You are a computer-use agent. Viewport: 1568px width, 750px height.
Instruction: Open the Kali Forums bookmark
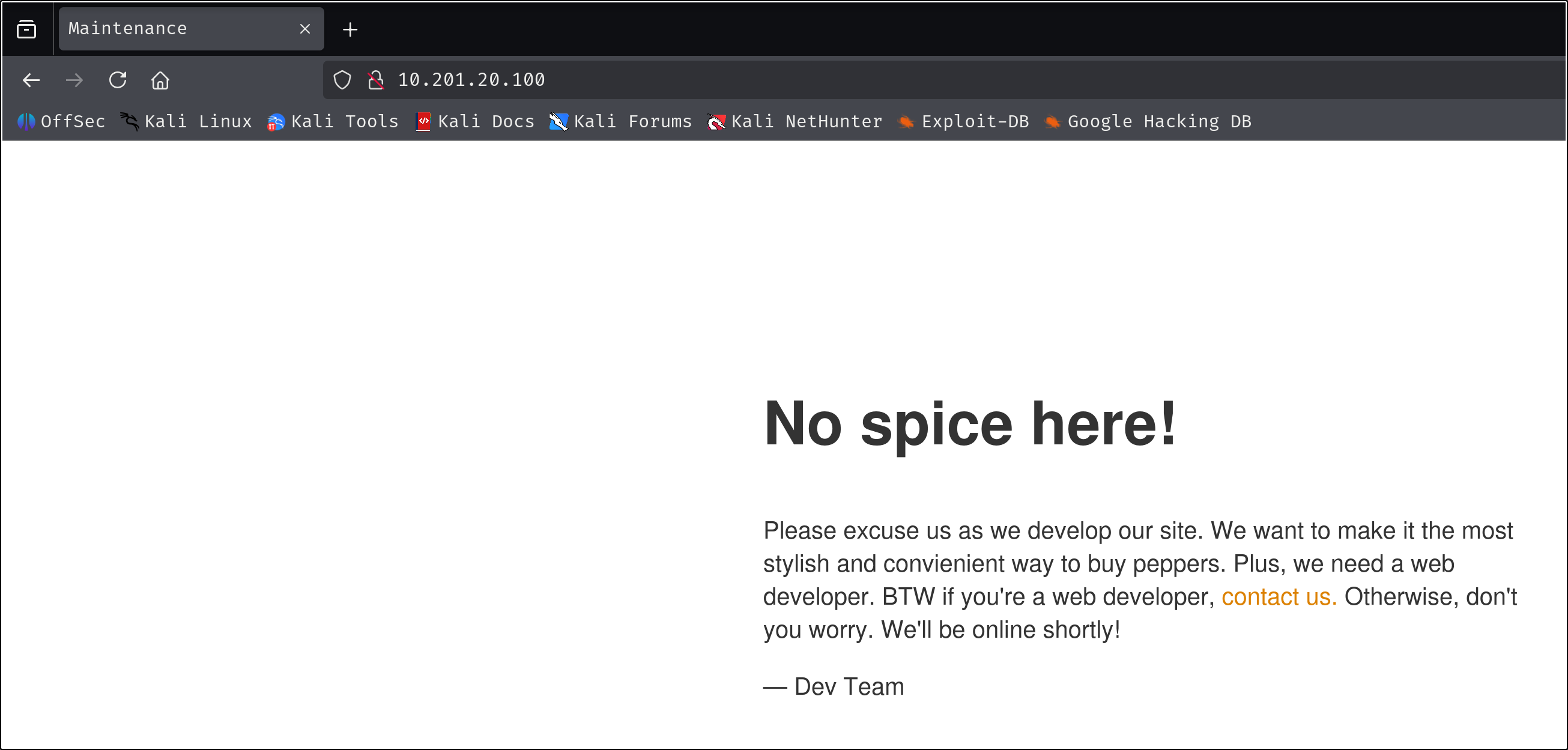[x=621, y=122]
